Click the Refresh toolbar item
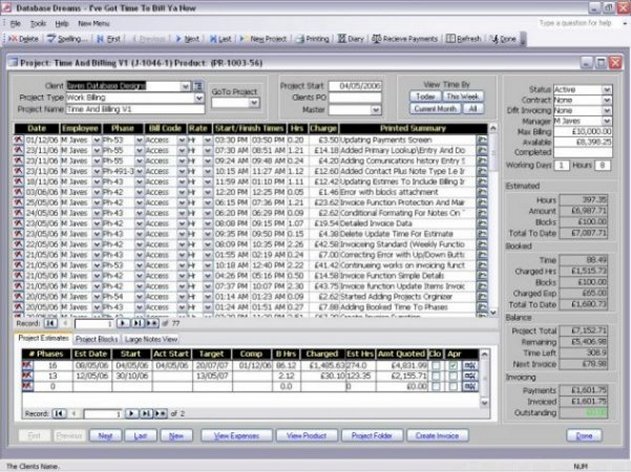 (464, 39)
